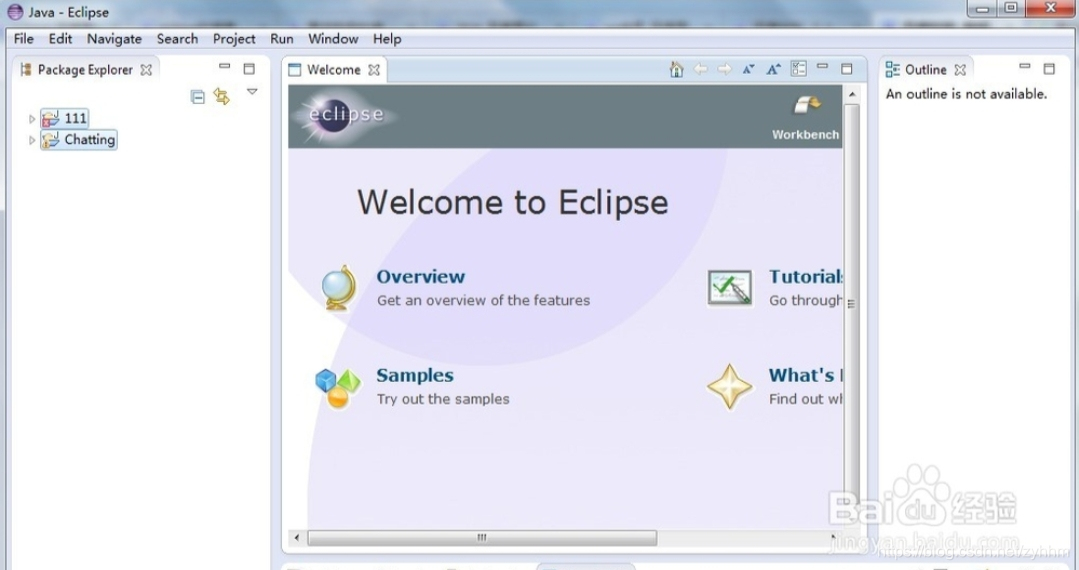The width and height of the screenshot is (1079, 570).
Task: Open the Window menu
Action: pos(333,39)
